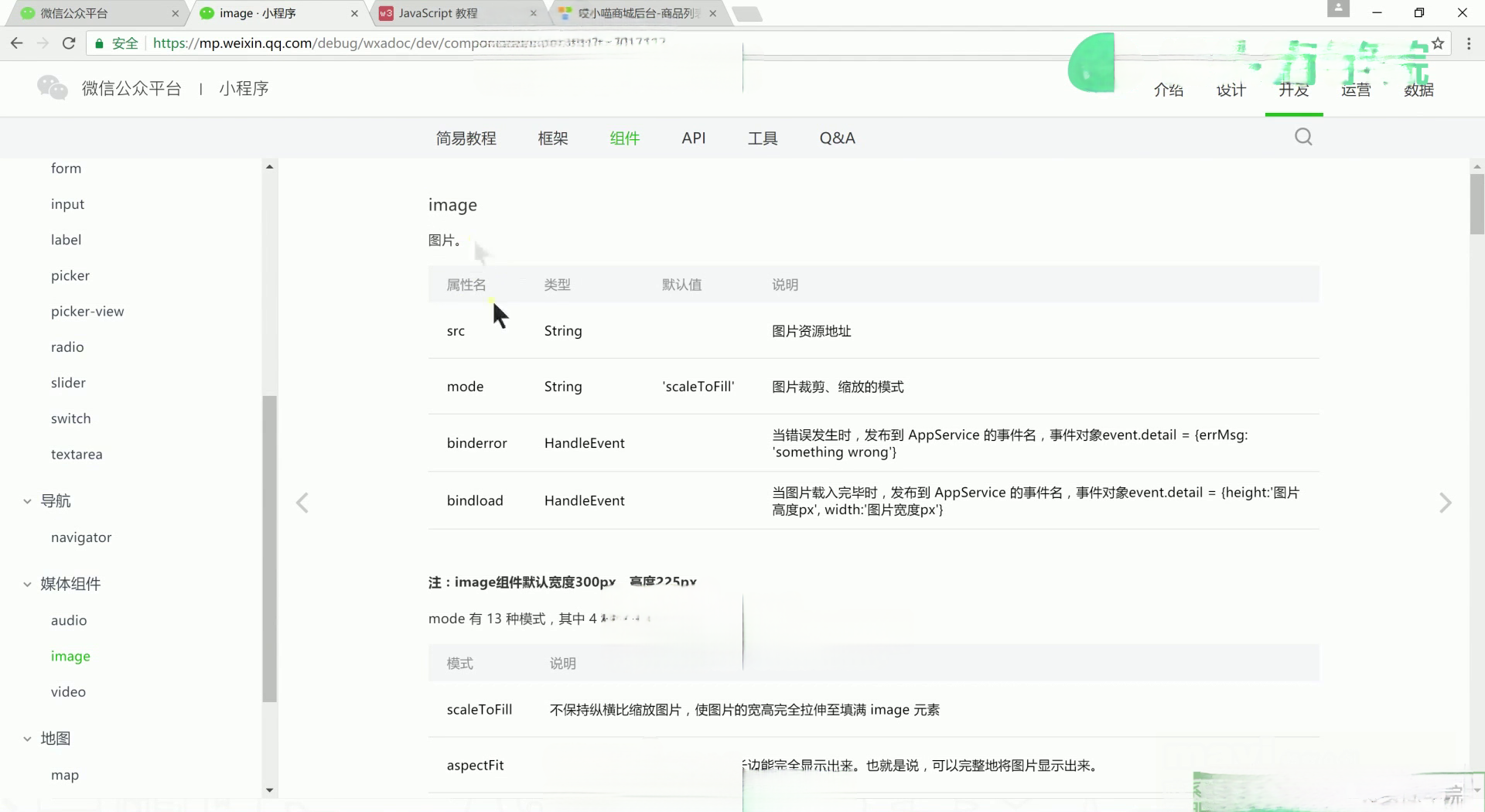Open form in sidebar
Viewport: 1485px width, 812px height.
pos(66,168)
